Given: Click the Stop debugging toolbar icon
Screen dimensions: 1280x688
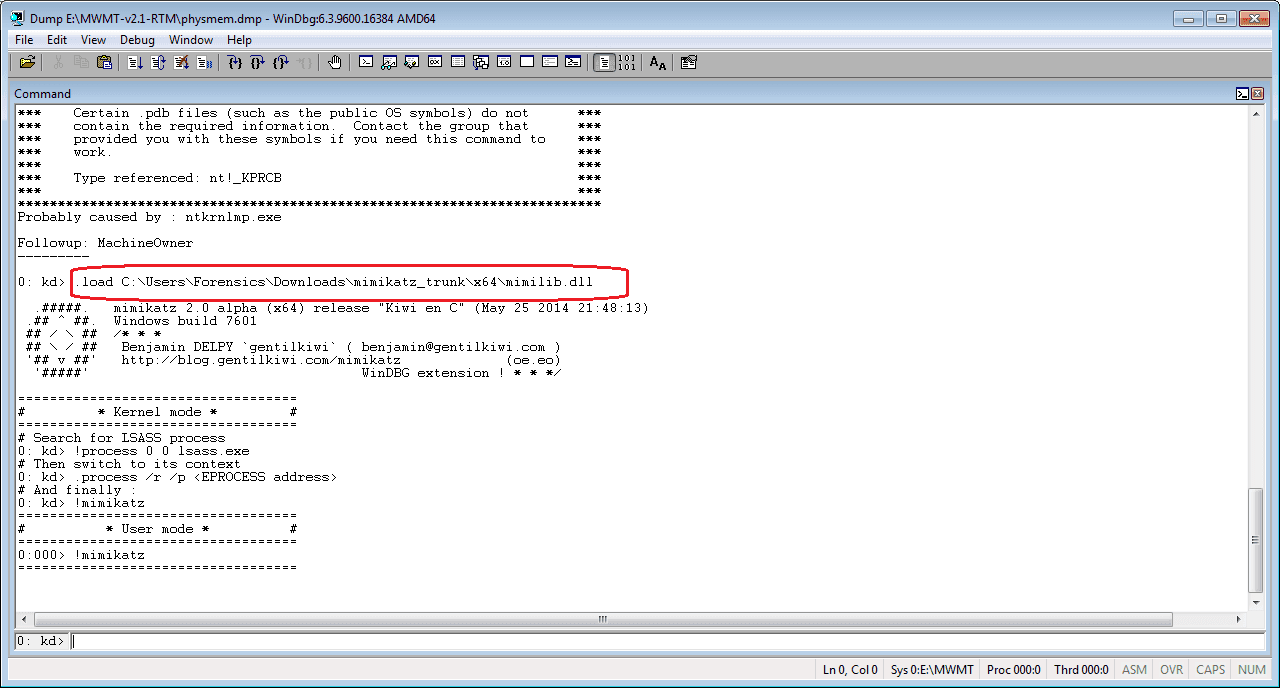Looking at the screenshot, I should pos(181,62).
